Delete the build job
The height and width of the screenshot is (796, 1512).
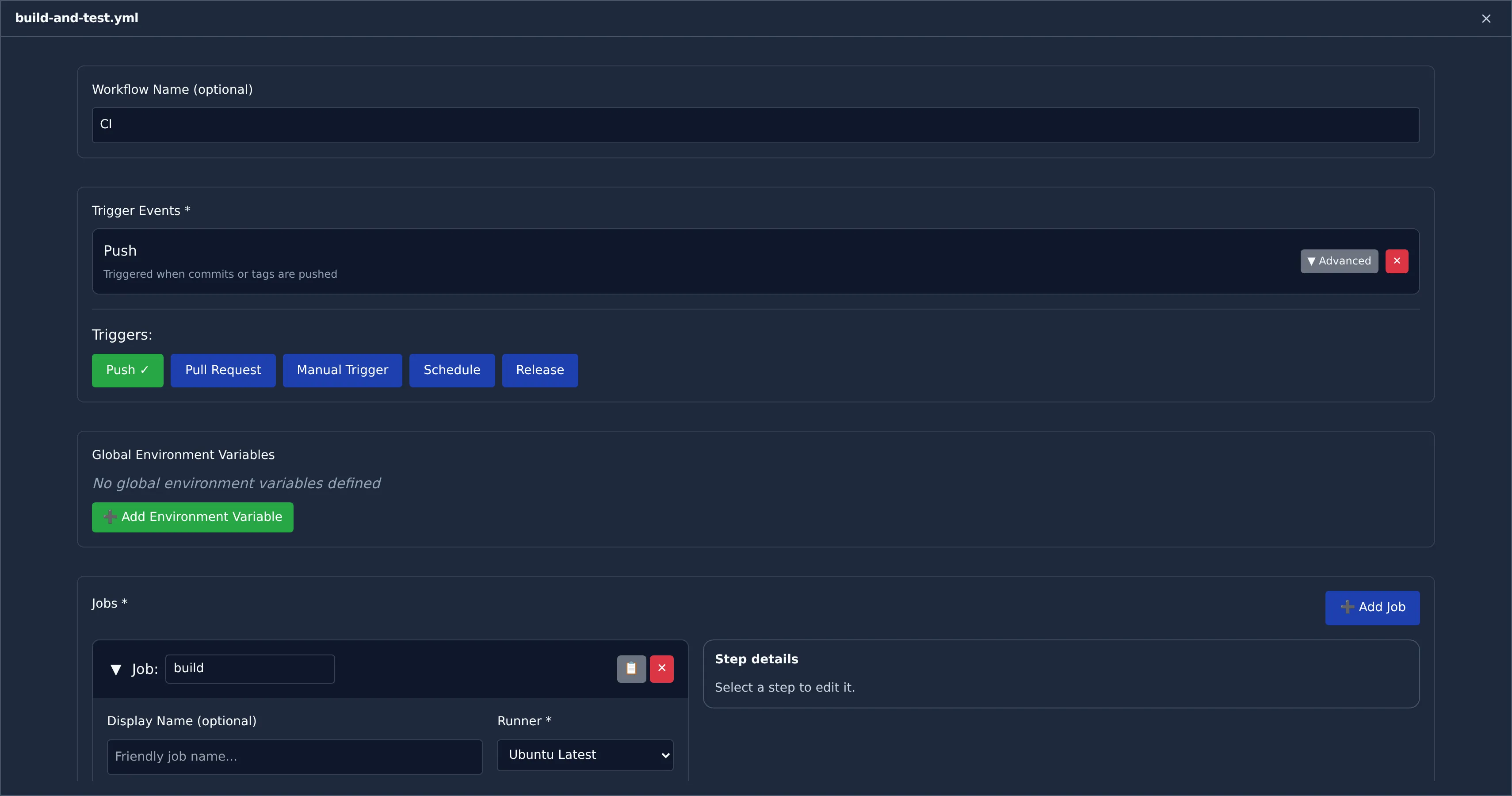661,669
